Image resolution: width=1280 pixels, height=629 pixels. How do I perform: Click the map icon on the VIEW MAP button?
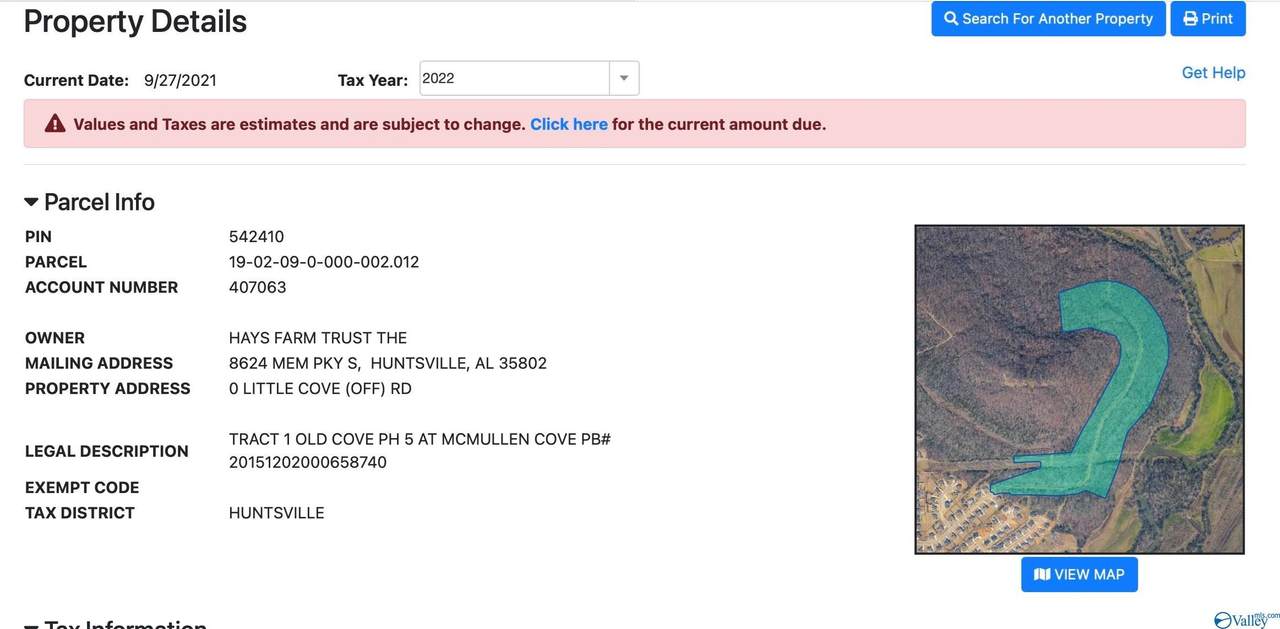point(1042,574)
